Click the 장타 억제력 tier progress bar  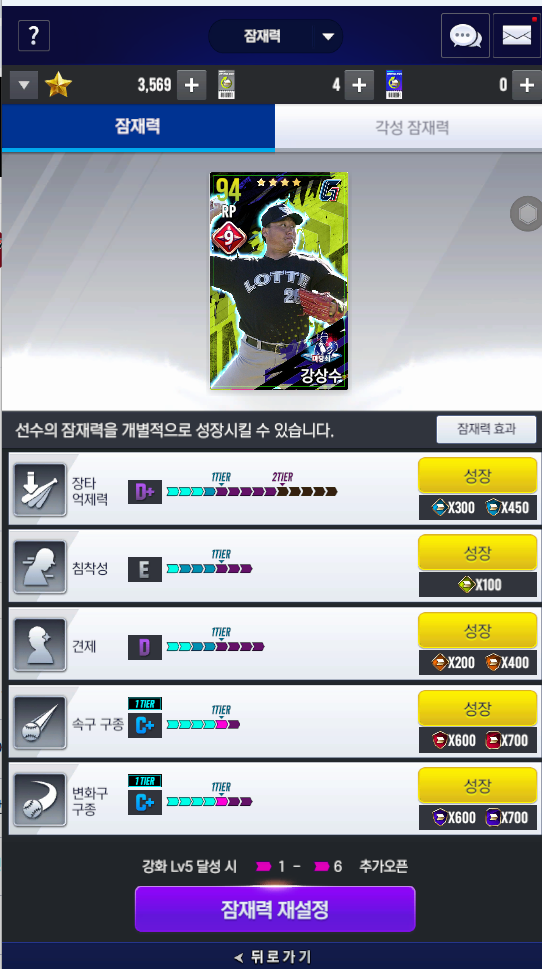pos(252,491)
